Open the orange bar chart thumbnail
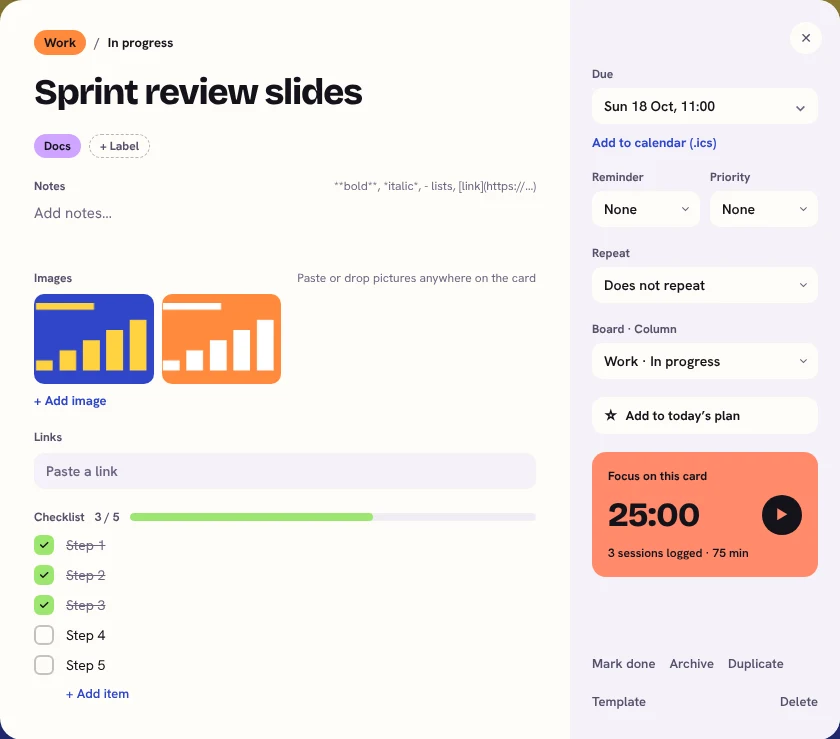Viewport: 840px width, 739px height. [221, 339]
